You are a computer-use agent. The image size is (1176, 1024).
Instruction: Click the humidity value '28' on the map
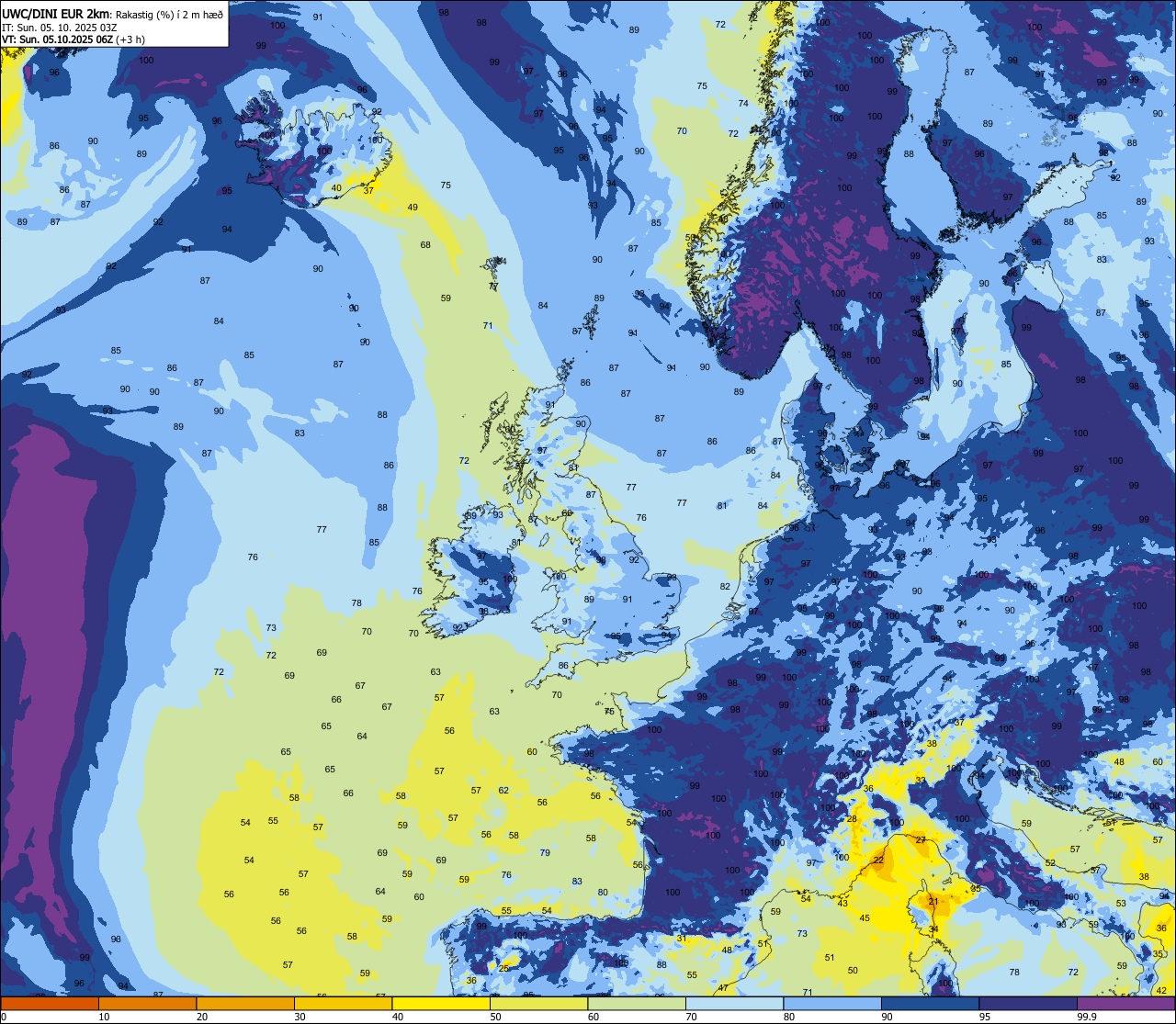[x=852, y=819]
